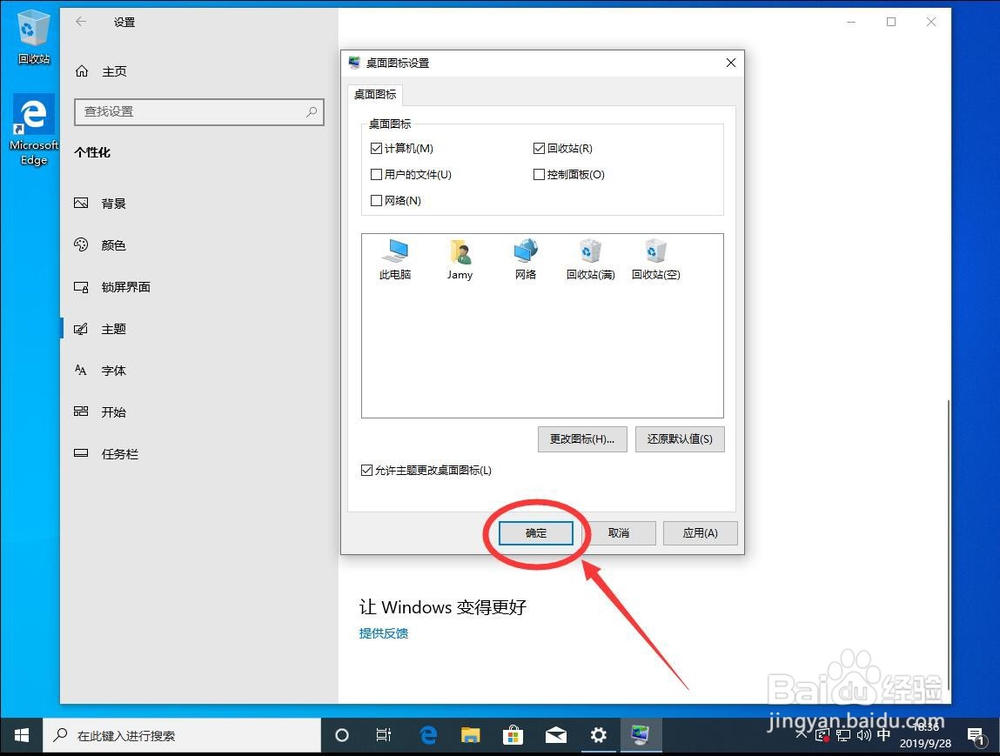Open Cortana circle on taskbar

coord(342,736)
